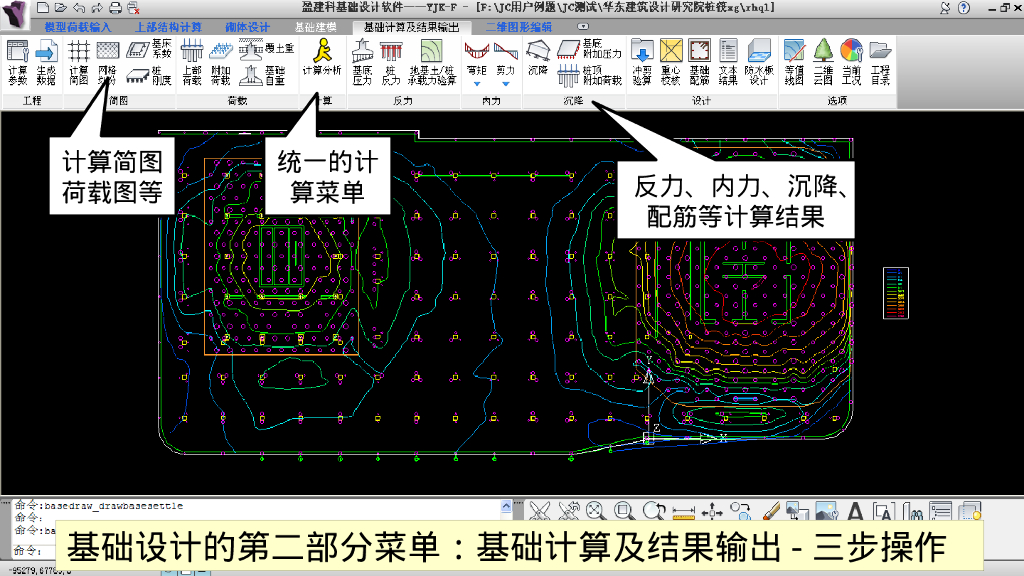Open 文本结果 text results
The height and width of the screenshot is (576, 1024).
coord(728,63)
